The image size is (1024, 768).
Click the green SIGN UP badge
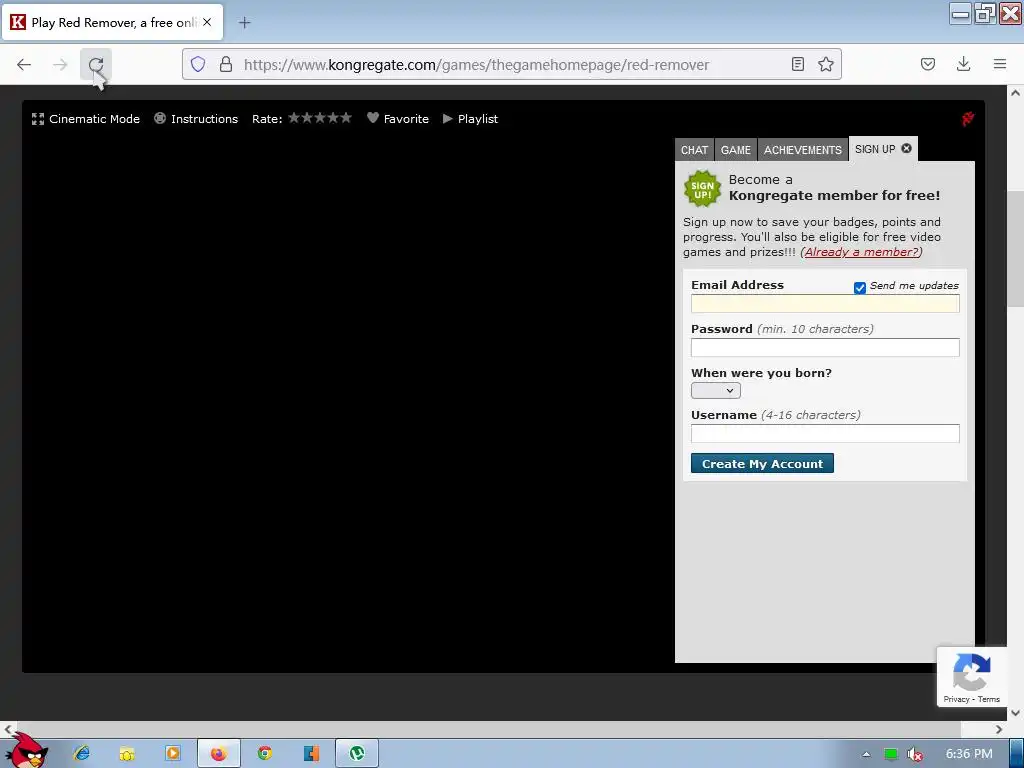click(702, 189)
